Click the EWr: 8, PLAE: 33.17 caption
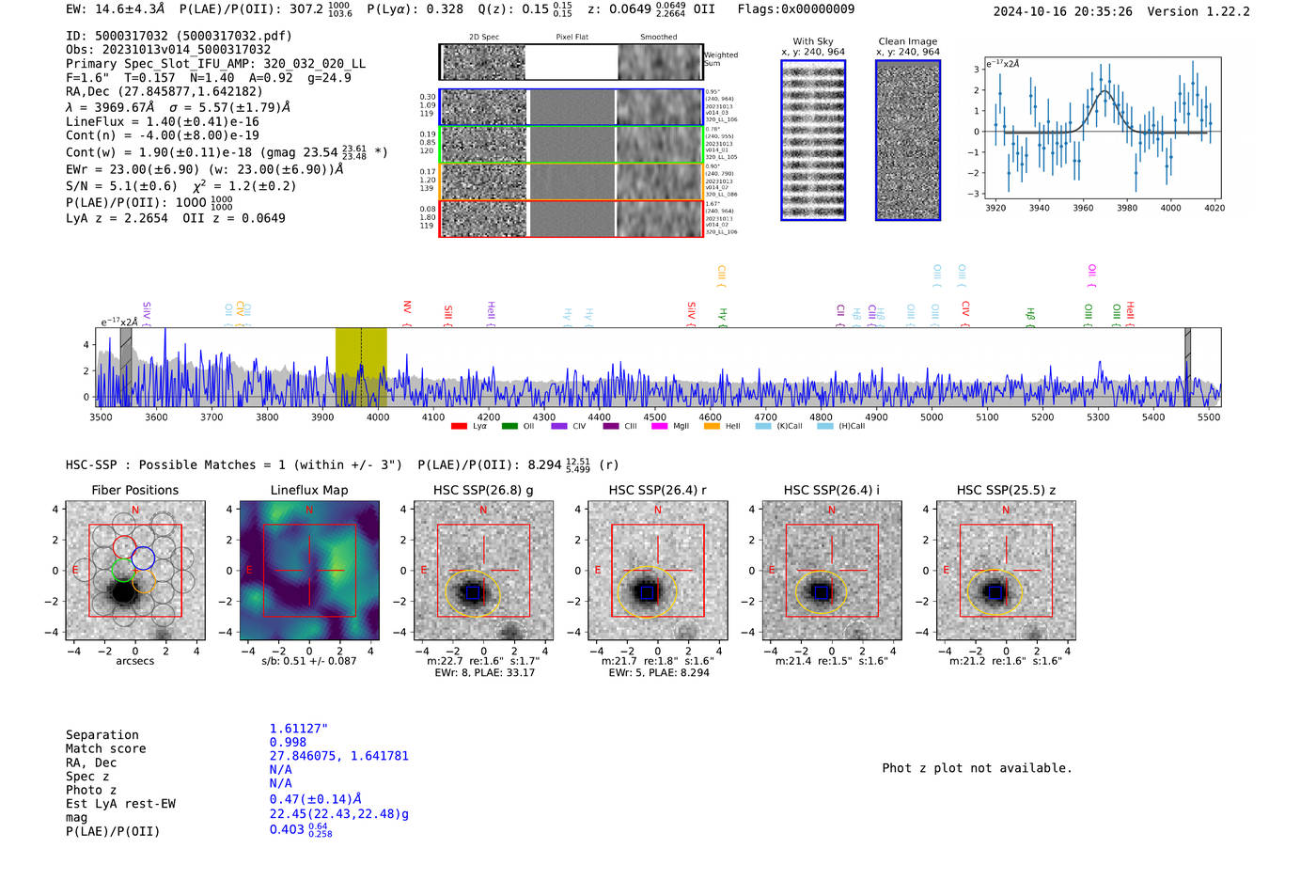1316x896 pixels. pos(484,672)
